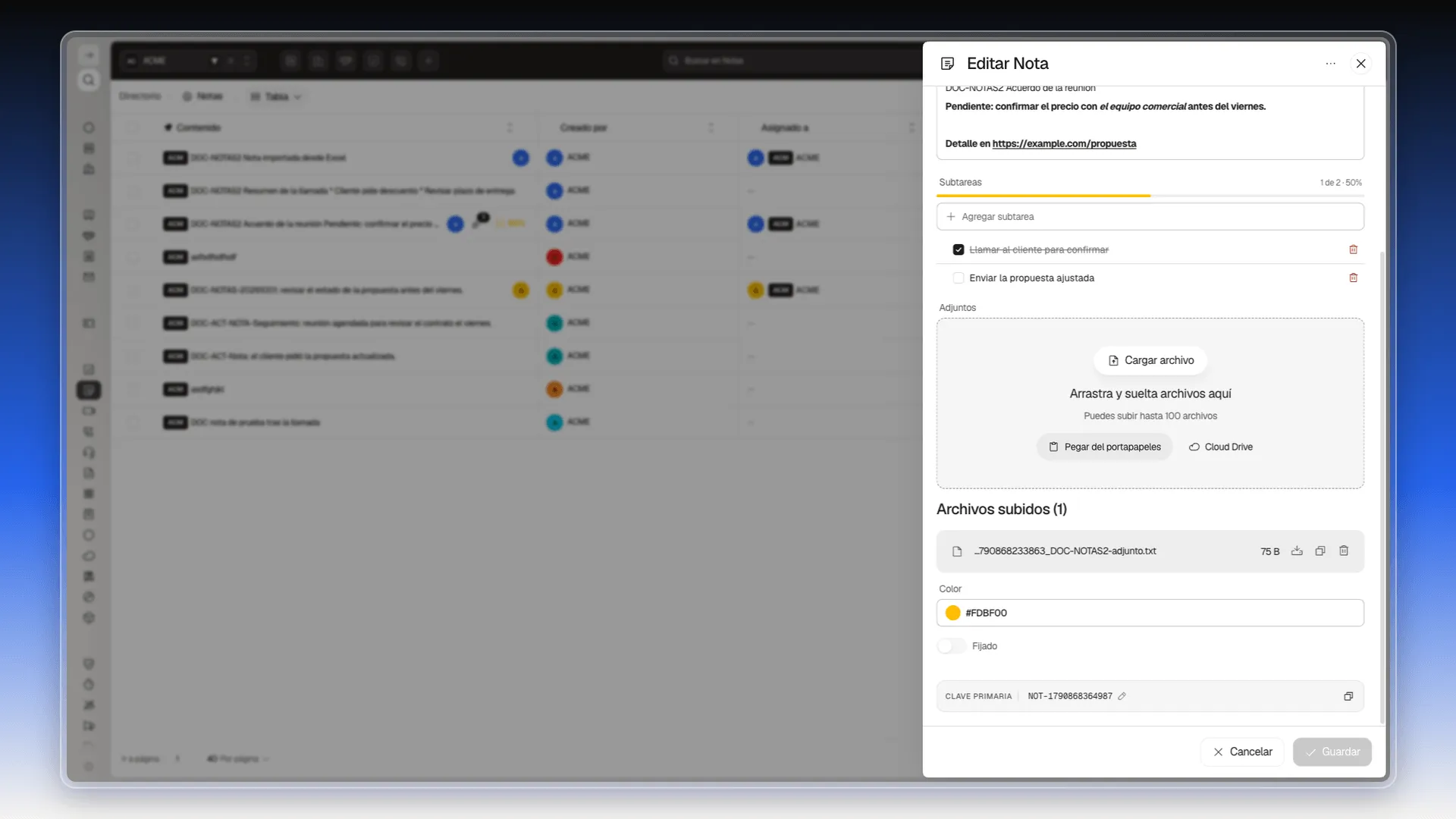Check 'Enviar la propuesta ajustada' subtask
1456x819 pixels.
click(x=959, y=278)
